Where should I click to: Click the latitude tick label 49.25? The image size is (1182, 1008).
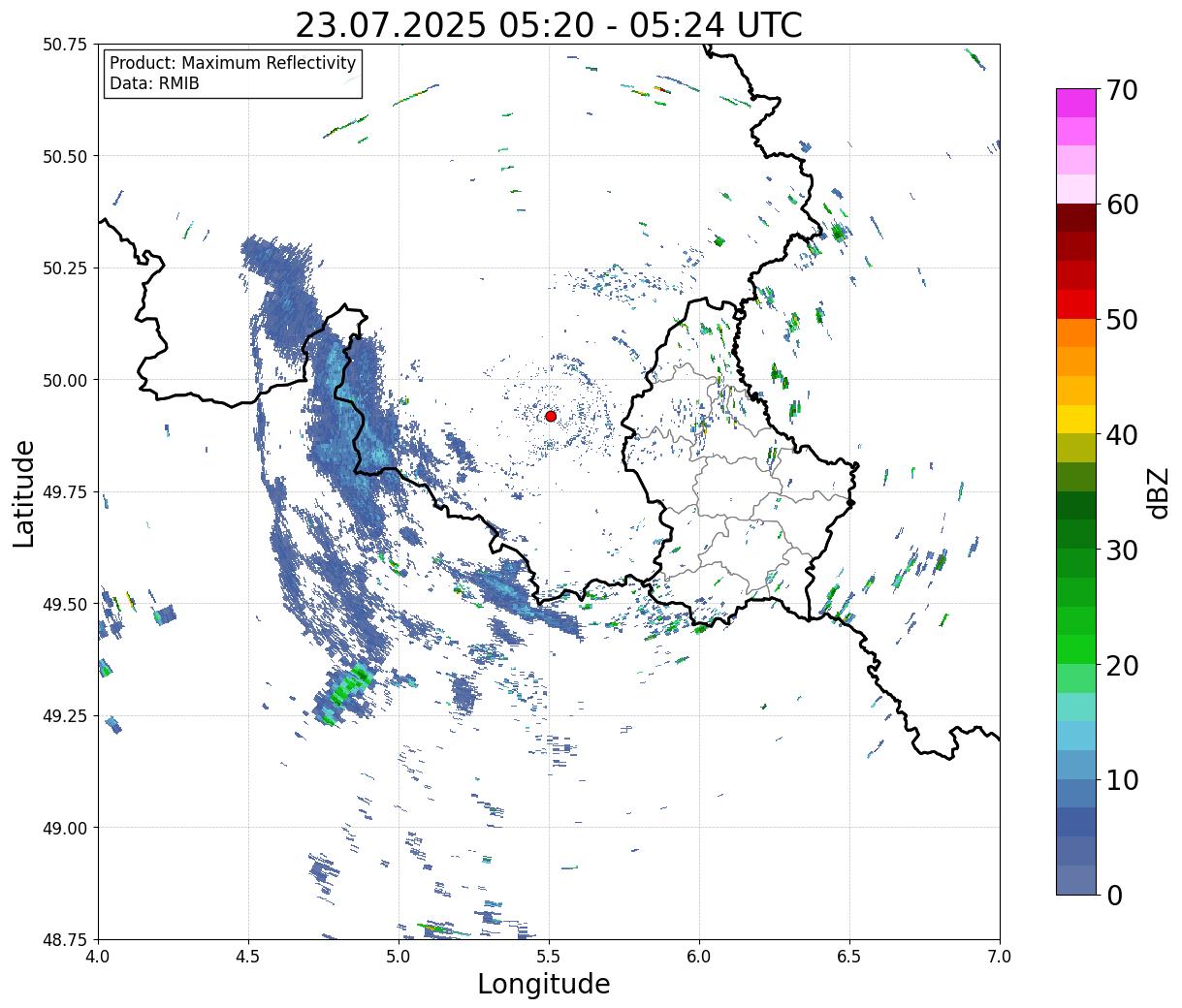click(x=64, y=716)
